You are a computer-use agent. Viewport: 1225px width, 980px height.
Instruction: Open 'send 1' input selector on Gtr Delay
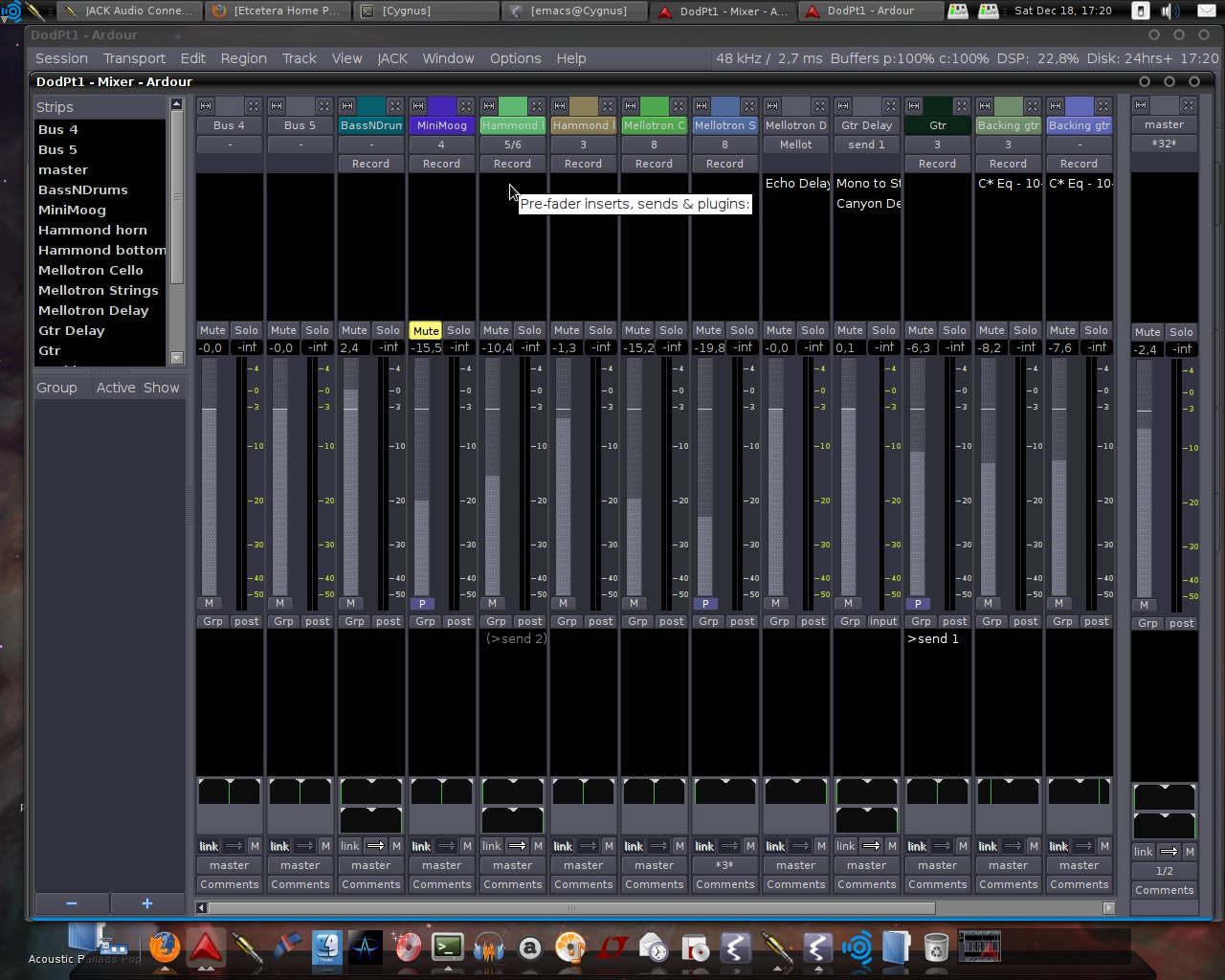(866, 145)
